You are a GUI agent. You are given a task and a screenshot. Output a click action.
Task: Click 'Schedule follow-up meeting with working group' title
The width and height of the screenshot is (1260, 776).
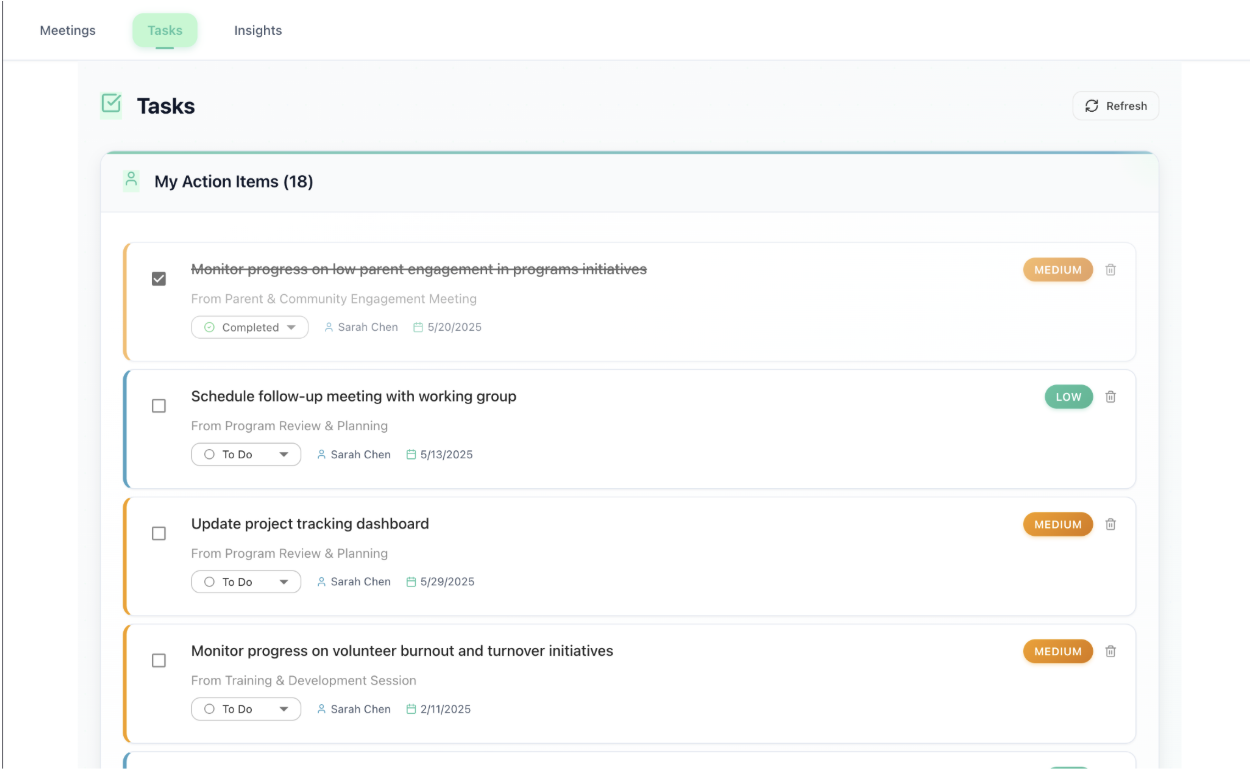point(354,396)
